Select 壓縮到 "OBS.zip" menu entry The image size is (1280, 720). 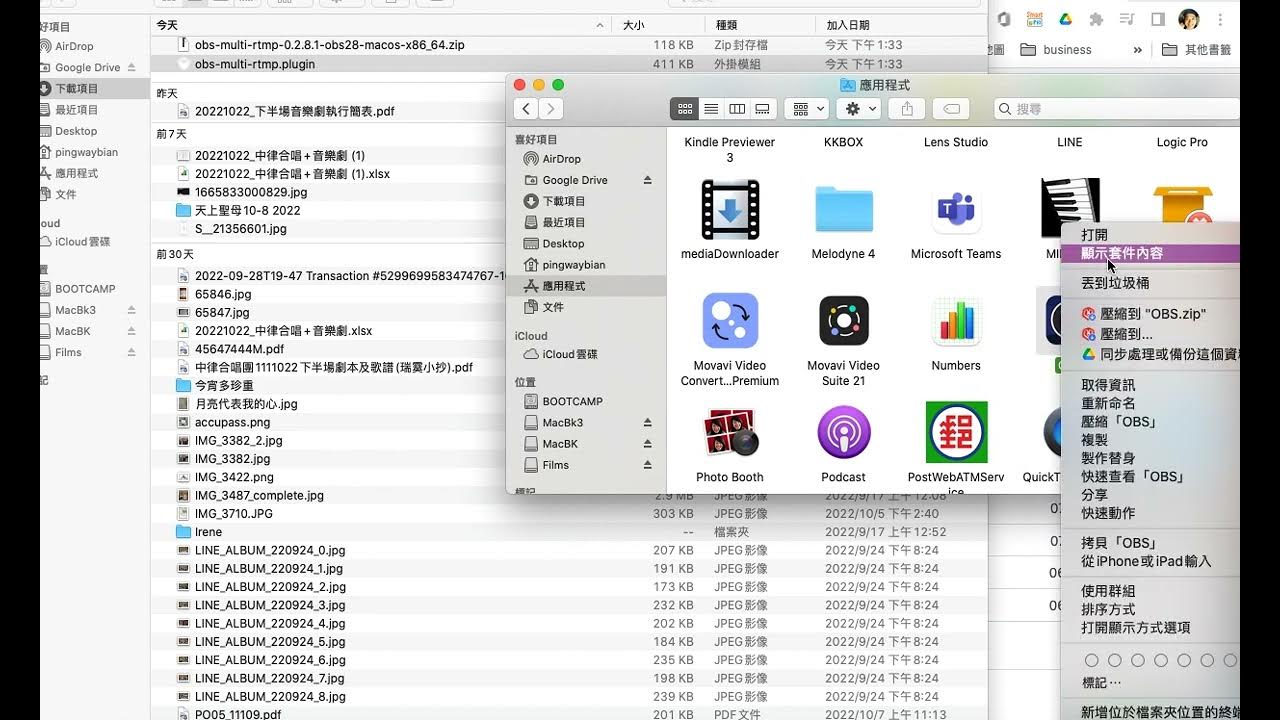pos(1150,314)
